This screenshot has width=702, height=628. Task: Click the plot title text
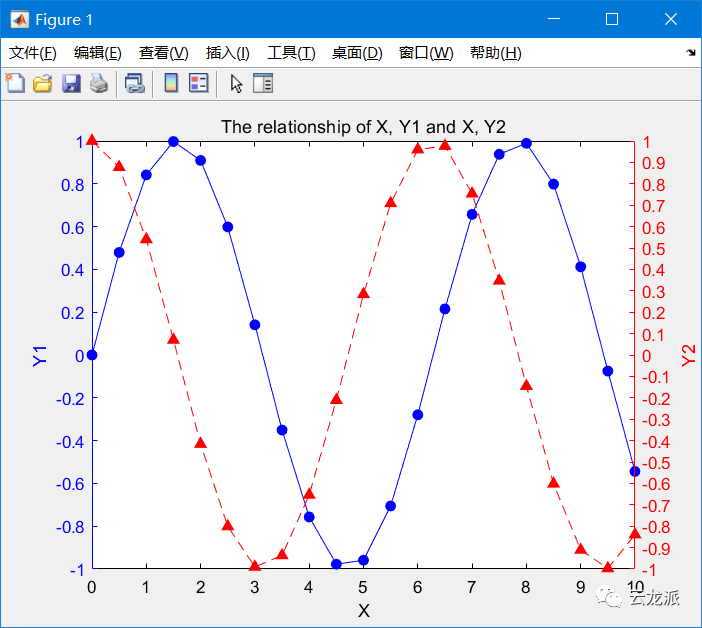(x=363, y=127)
